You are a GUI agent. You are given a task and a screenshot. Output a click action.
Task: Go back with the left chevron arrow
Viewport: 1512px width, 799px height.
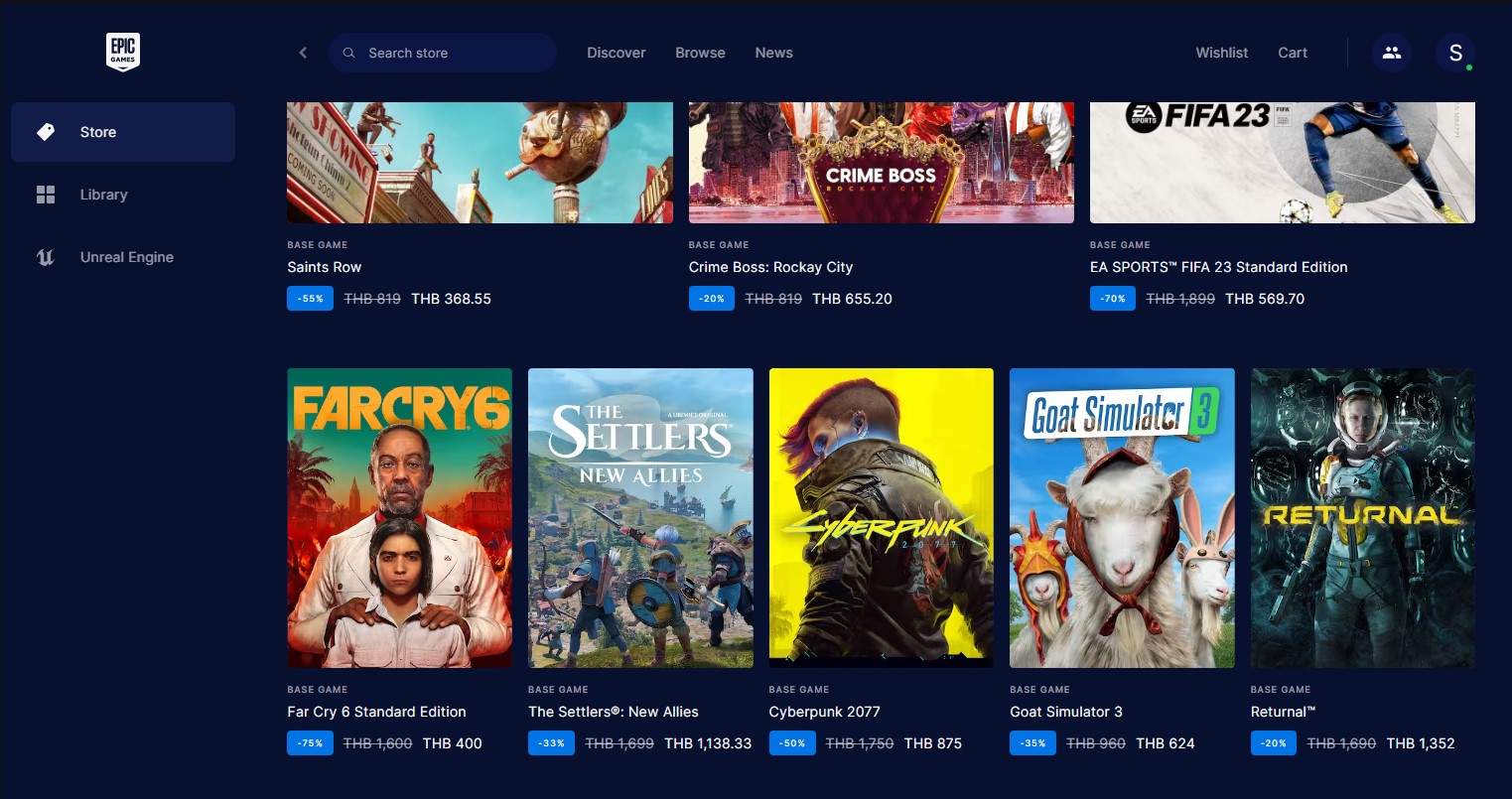[x=303, y=53]
